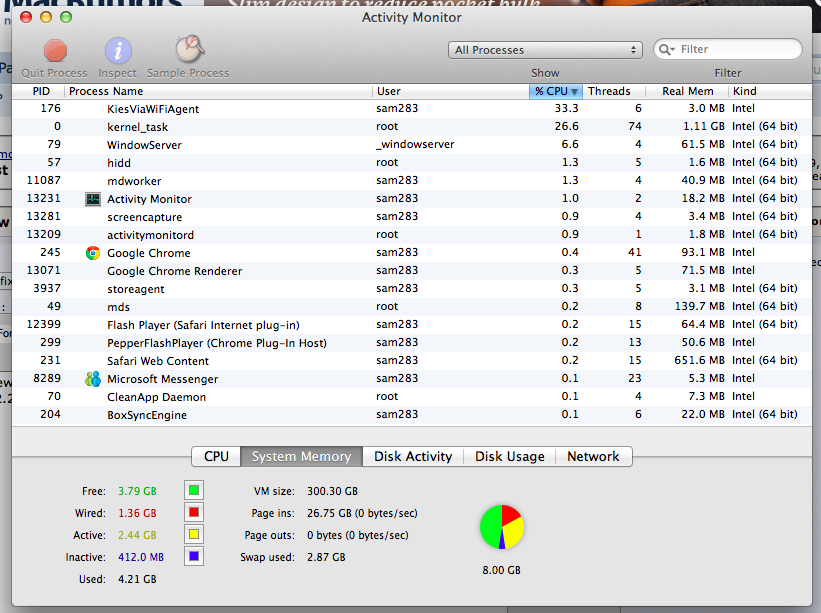Click the memory usage pie chart
Screen dimensions: 821x613
coord(502,527)
